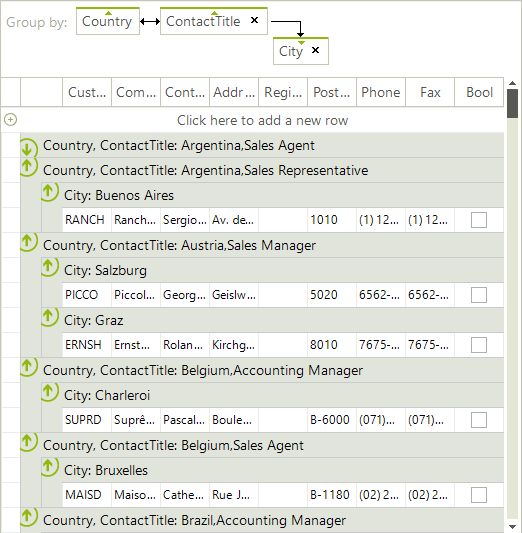Click here to add a new row
The width and height of the screenshot is (522, 533).
262,120
